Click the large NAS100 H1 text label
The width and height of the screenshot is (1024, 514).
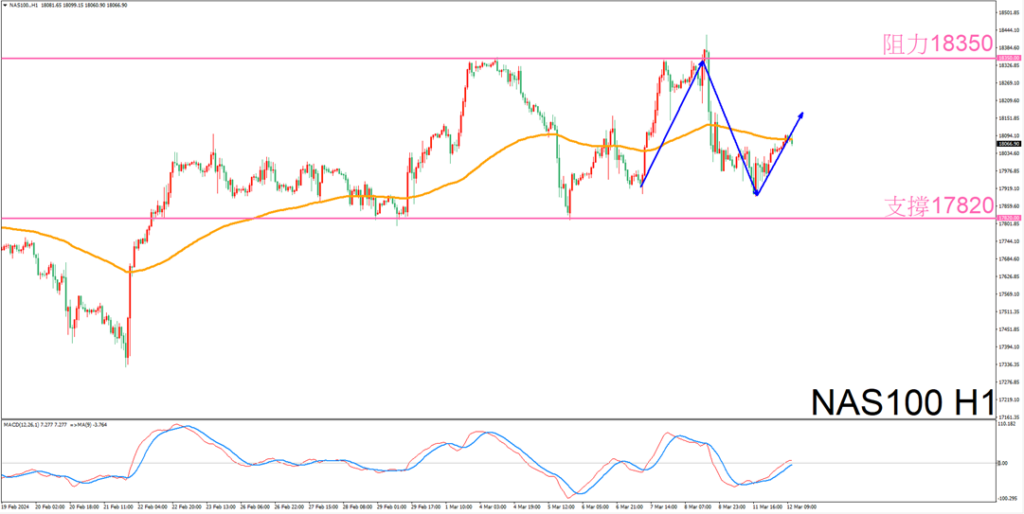pos(900,402)
